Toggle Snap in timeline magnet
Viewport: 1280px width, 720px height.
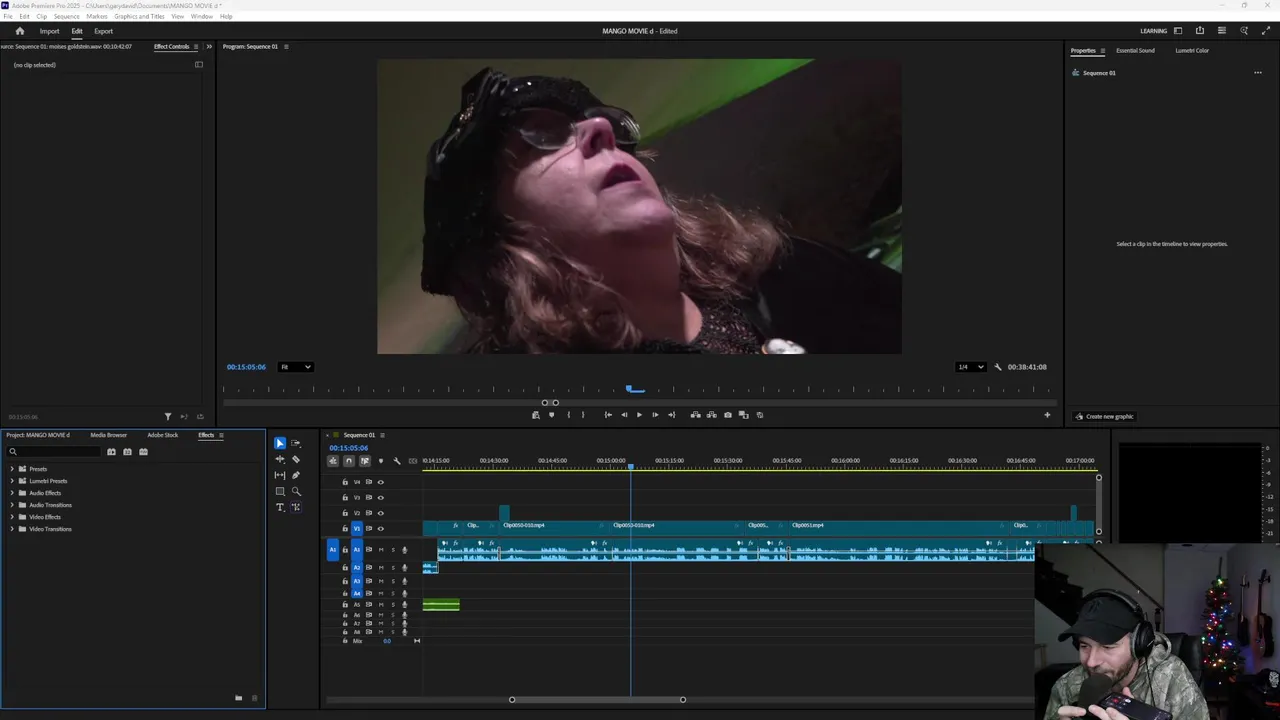click(348, 461)
